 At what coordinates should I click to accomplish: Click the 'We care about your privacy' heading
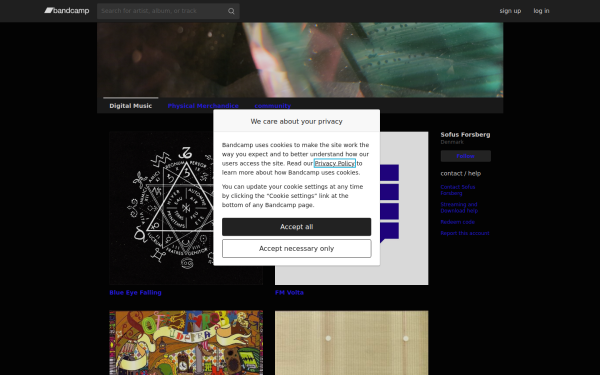[297, 122]
